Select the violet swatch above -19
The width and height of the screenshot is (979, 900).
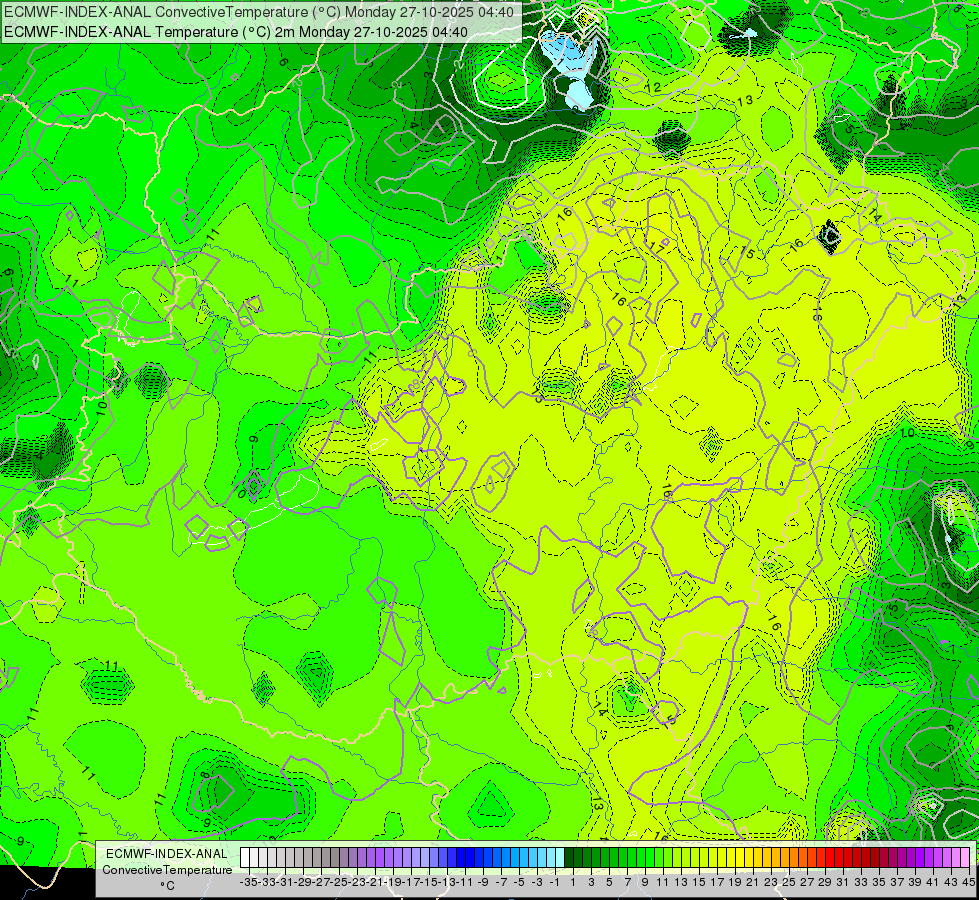[x=389, y=858]
